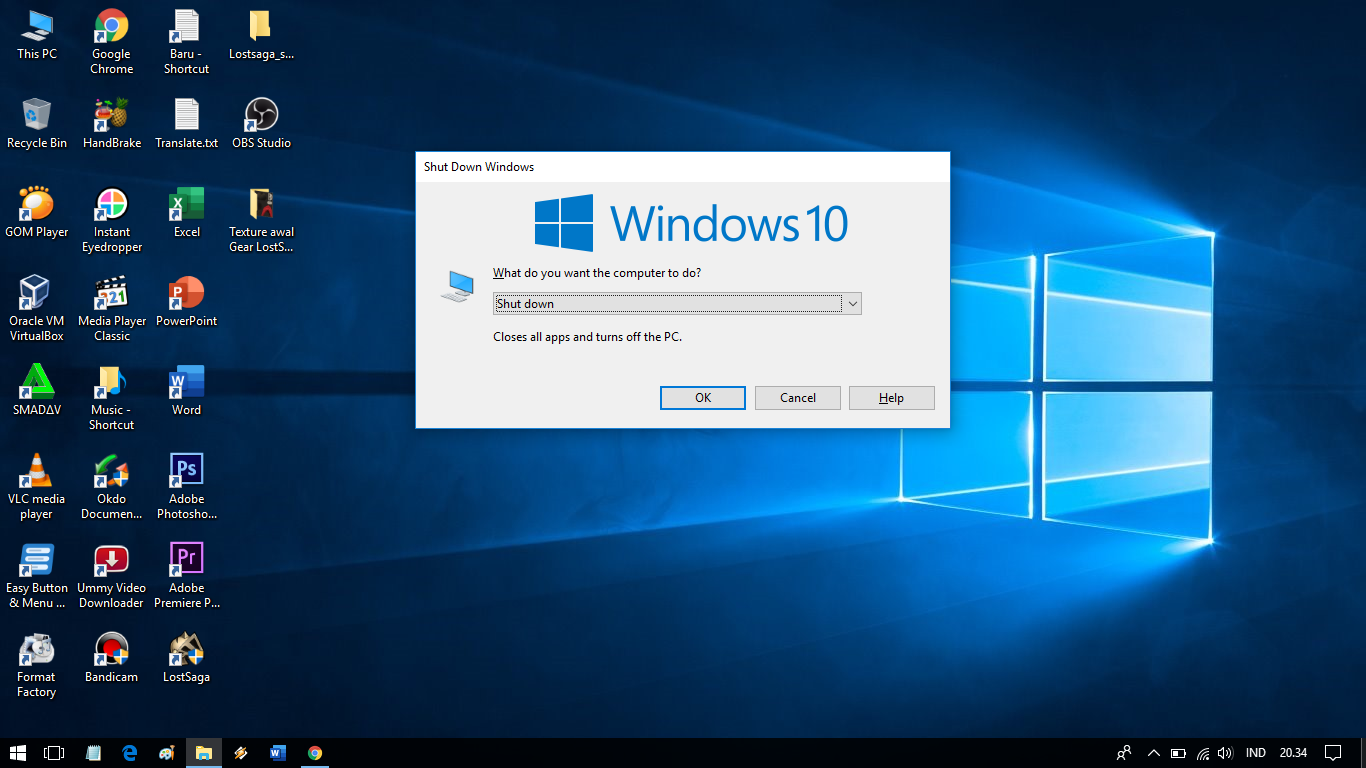Screen dimensions: 1366x768
Task: Show hidden system tray icons
Action: click(1154, 753)
